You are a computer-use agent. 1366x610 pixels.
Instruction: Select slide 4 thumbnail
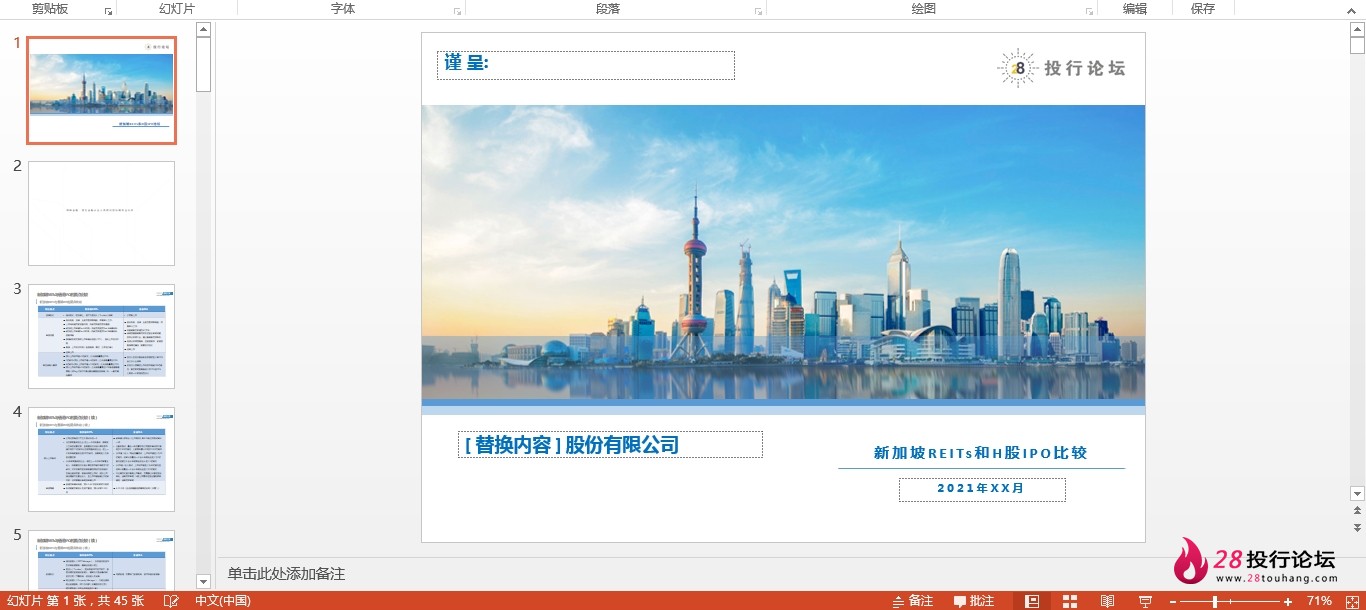pos(101,459)
